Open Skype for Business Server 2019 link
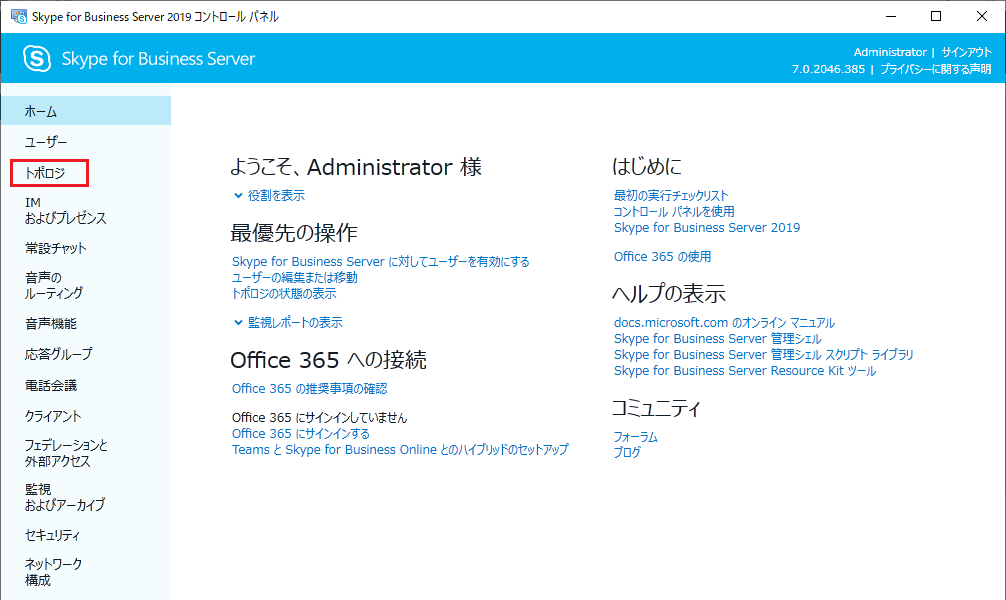The height and width of the screenshot is (600, 1006). (707, 228)
